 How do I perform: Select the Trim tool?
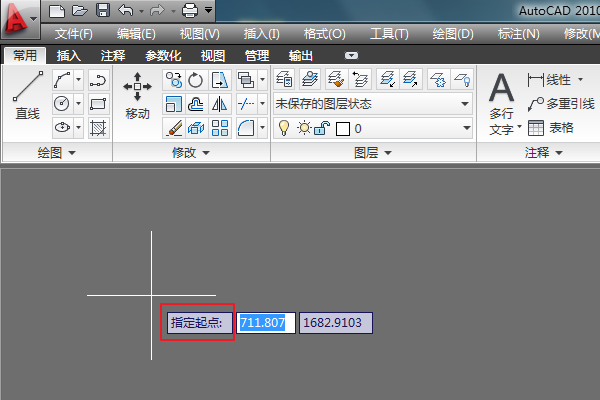(x=246, y=104)
